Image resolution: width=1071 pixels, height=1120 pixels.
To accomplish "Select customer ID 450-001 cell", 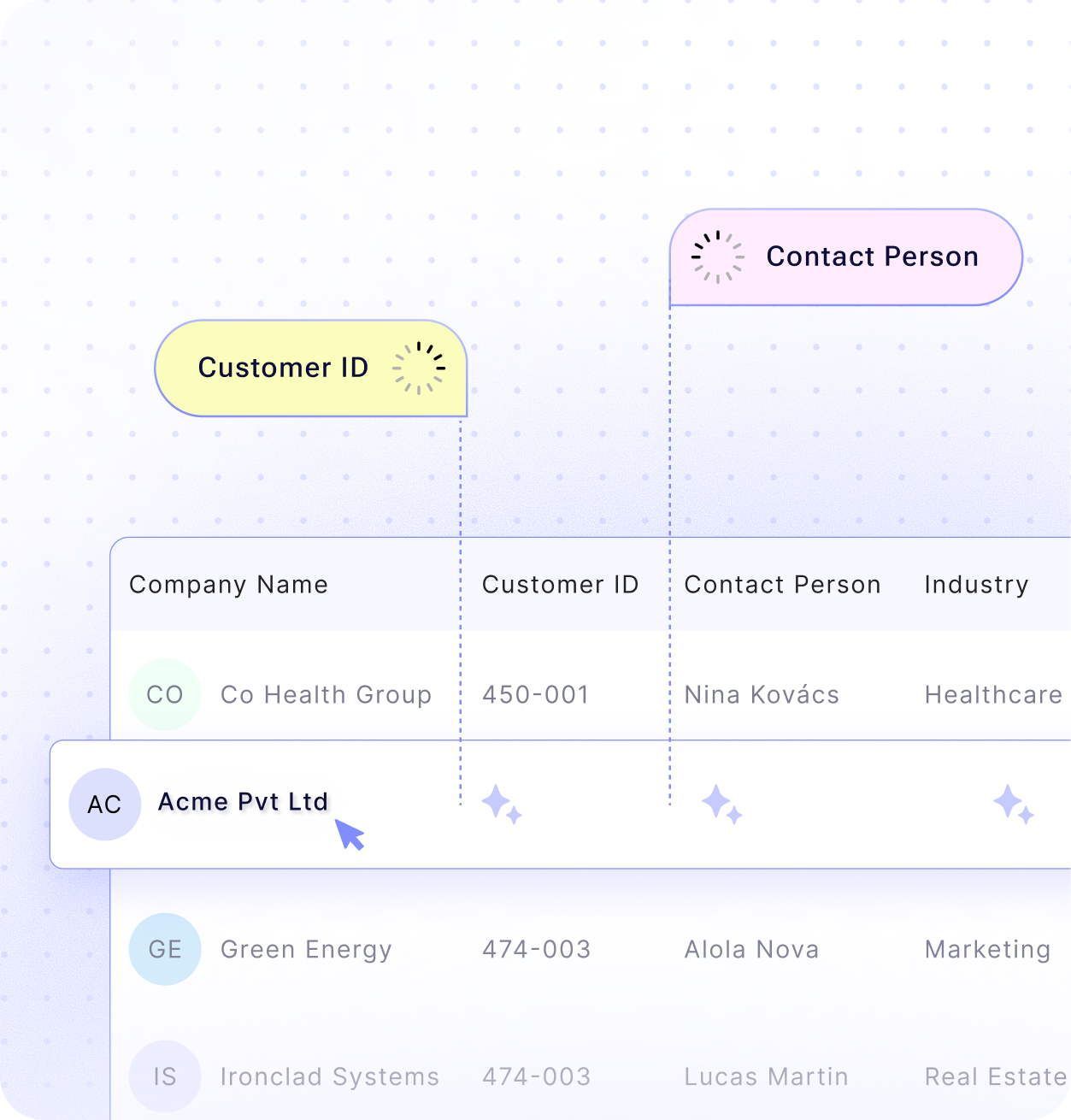I will (x=536, y=695).
